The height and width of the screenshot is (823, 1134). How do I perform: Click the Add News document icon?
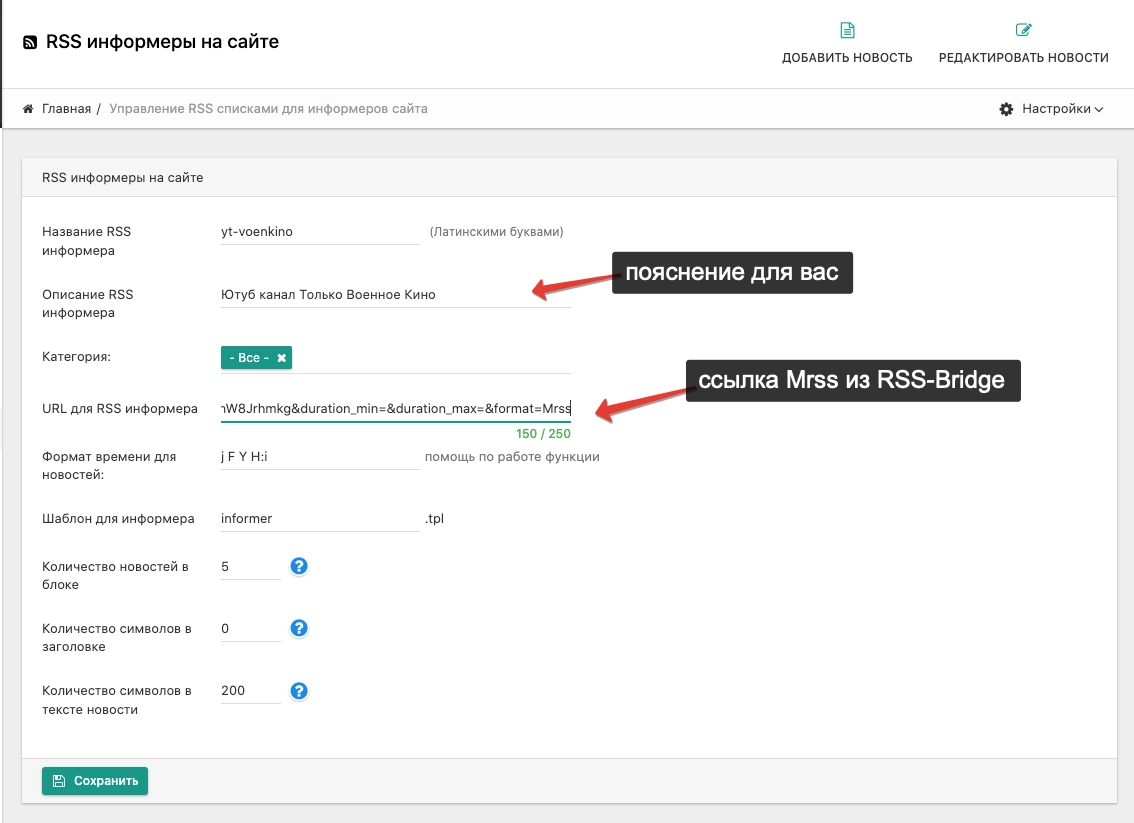point(847,30)
